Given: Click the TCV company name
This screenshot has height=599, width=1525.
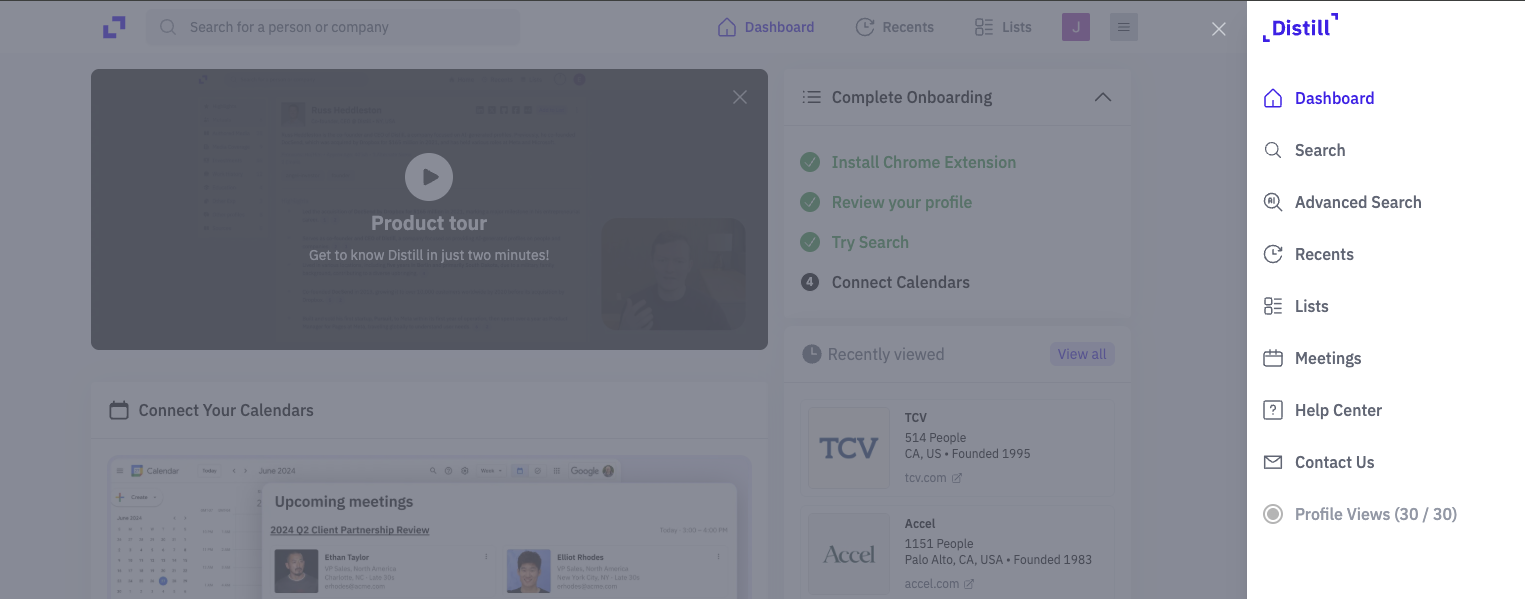Looking at the screenshot, I should (x=916, y=417).
